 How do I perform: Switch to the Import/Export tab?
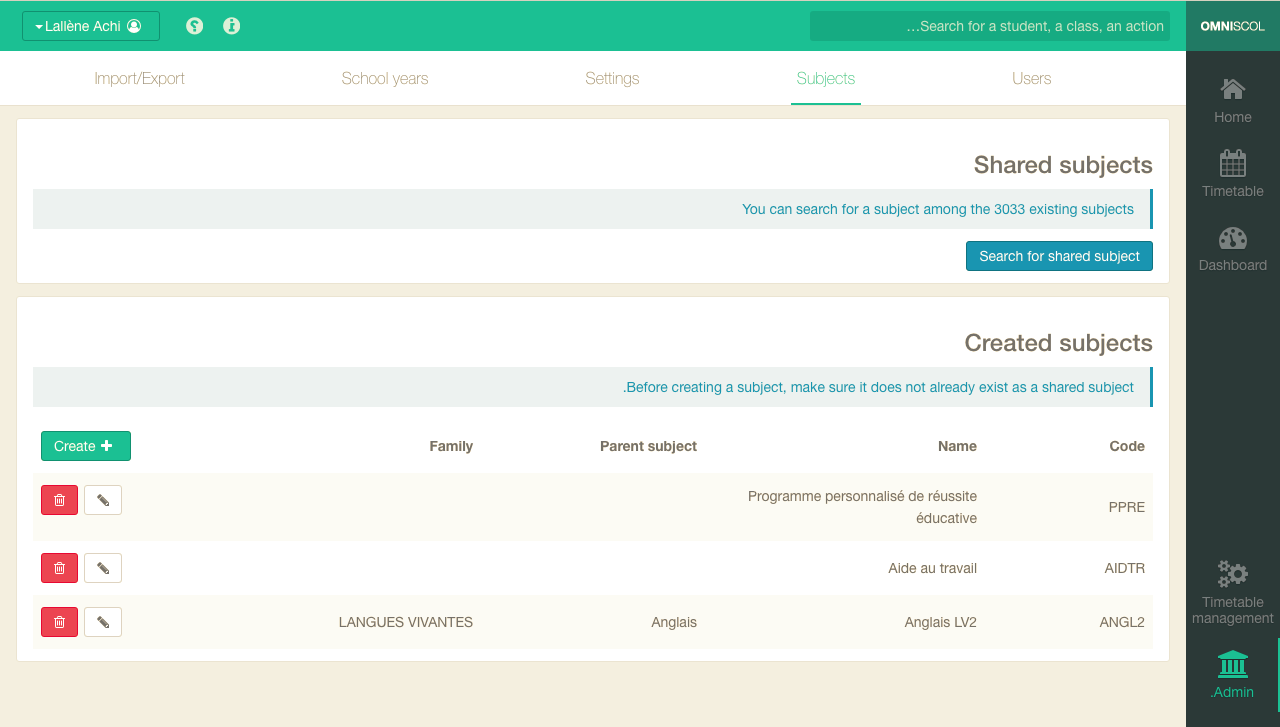[x=139, y=79]
